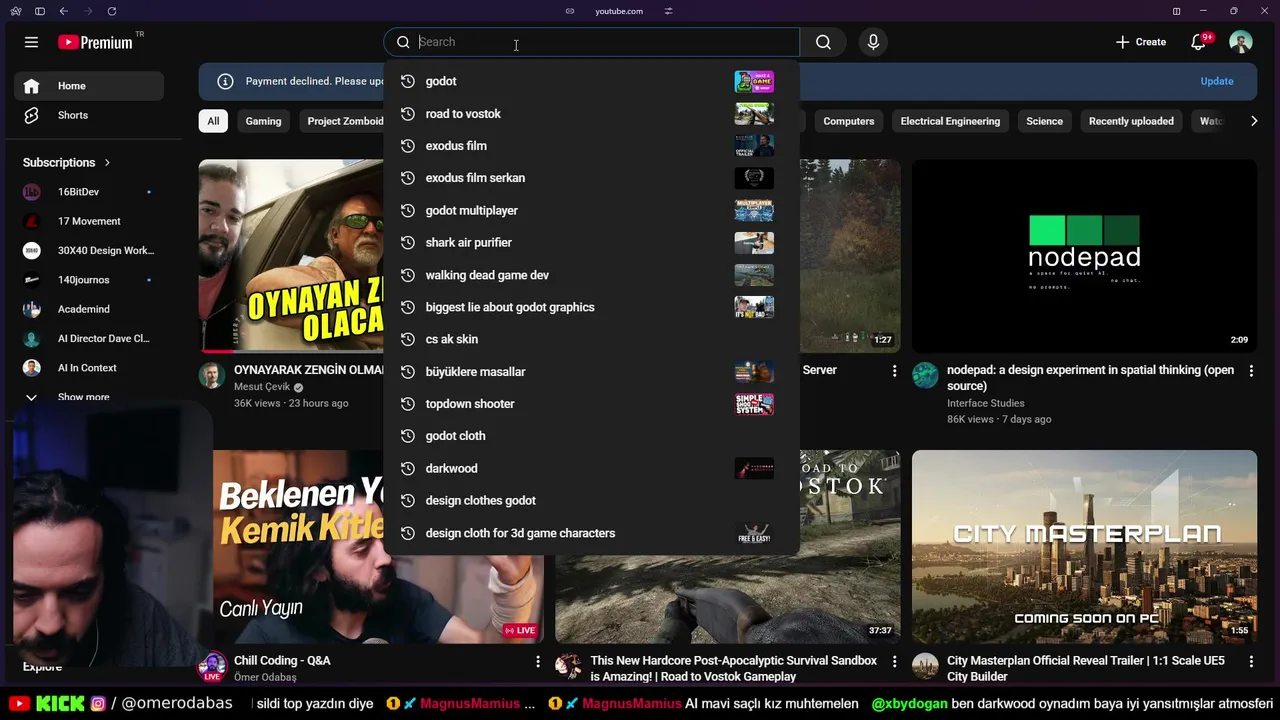Go to Home in the sidebar
1280x720 pixels.
click(89, 86)
